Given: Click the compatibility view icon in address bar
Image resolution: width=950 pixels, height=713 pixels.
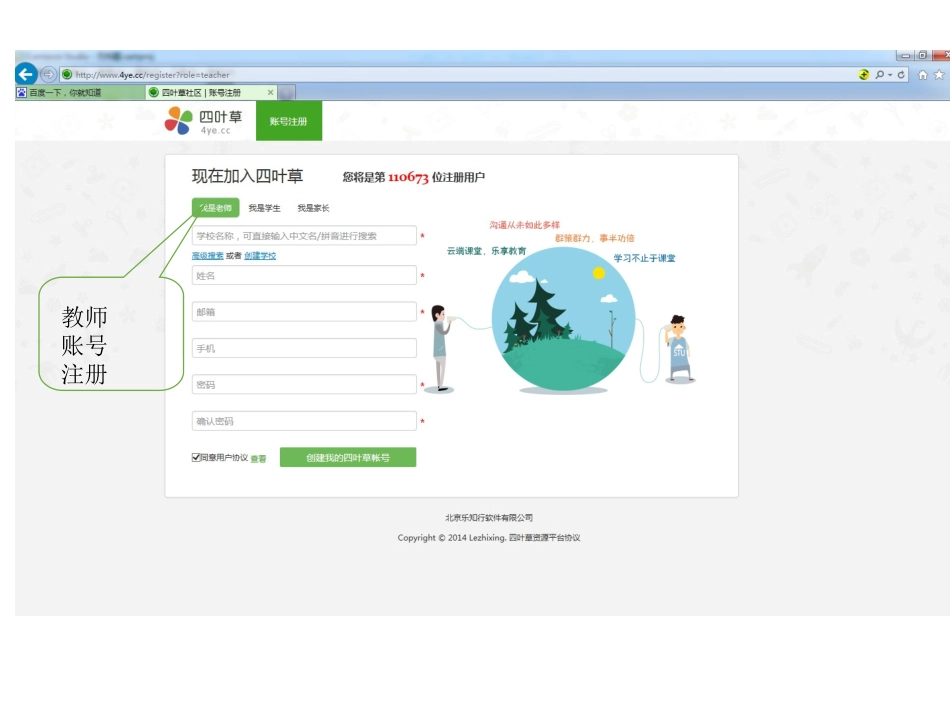Looking at the screenshot, I should point(864,75).
